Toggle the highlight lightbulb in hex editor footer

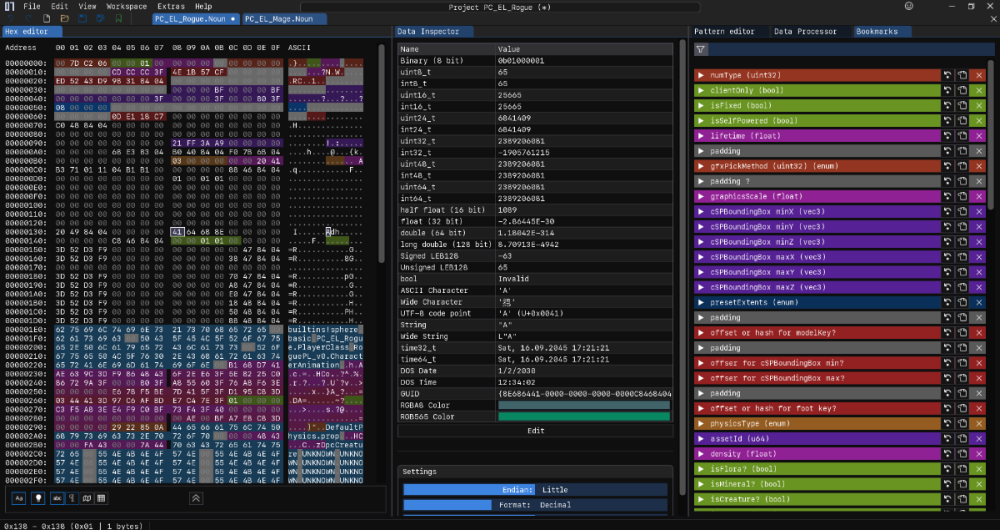(39, 497)
